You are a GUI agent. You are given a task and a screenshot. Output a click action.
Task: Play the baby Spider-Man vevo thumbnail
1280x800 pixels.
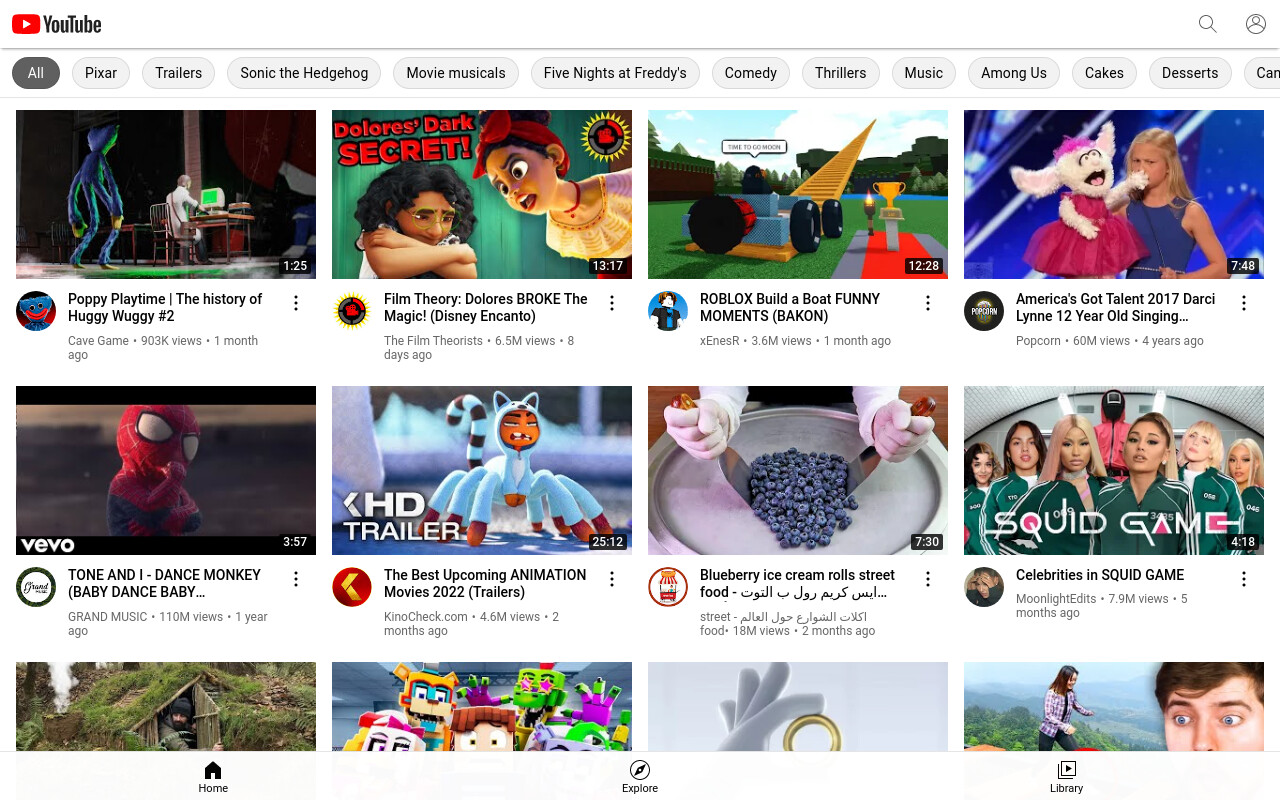166,470
